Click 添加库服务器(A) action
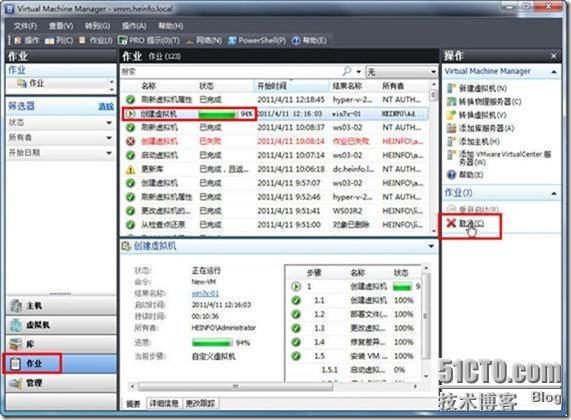This screenshot has width=571, height=420. coord(481,128)
